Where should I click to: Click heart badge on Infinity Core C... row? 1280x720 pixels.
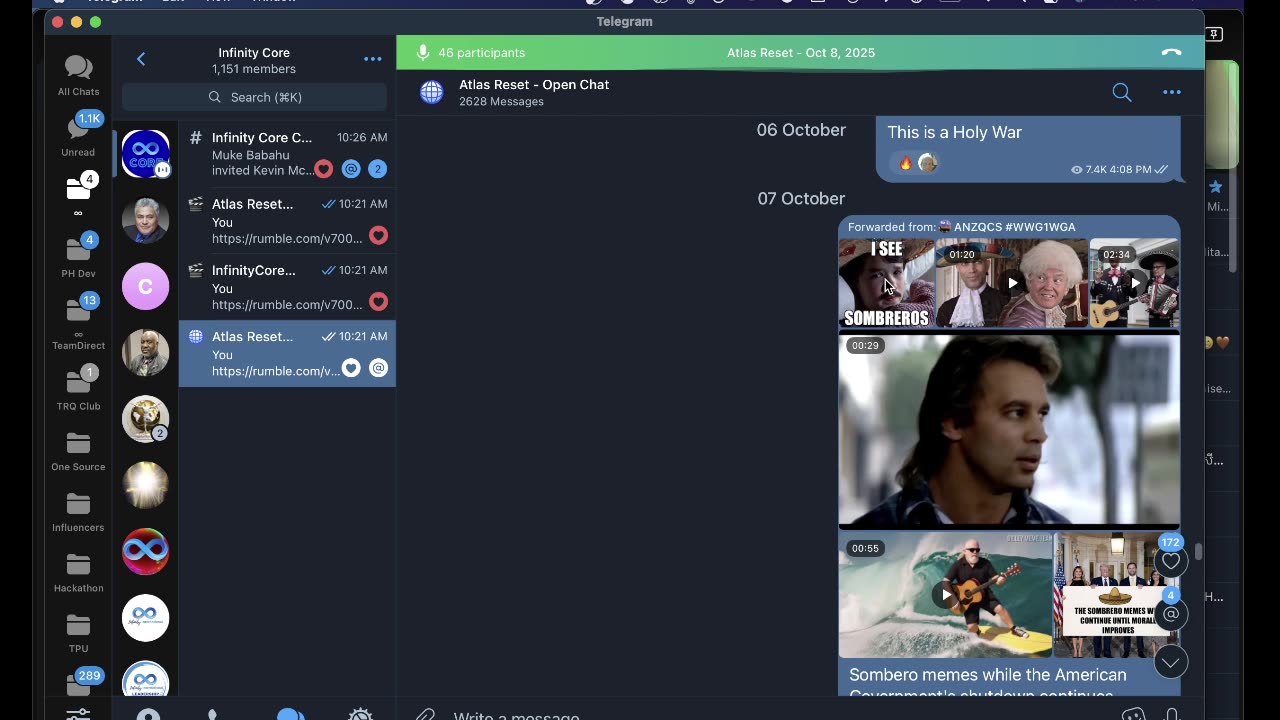point(323,169)
